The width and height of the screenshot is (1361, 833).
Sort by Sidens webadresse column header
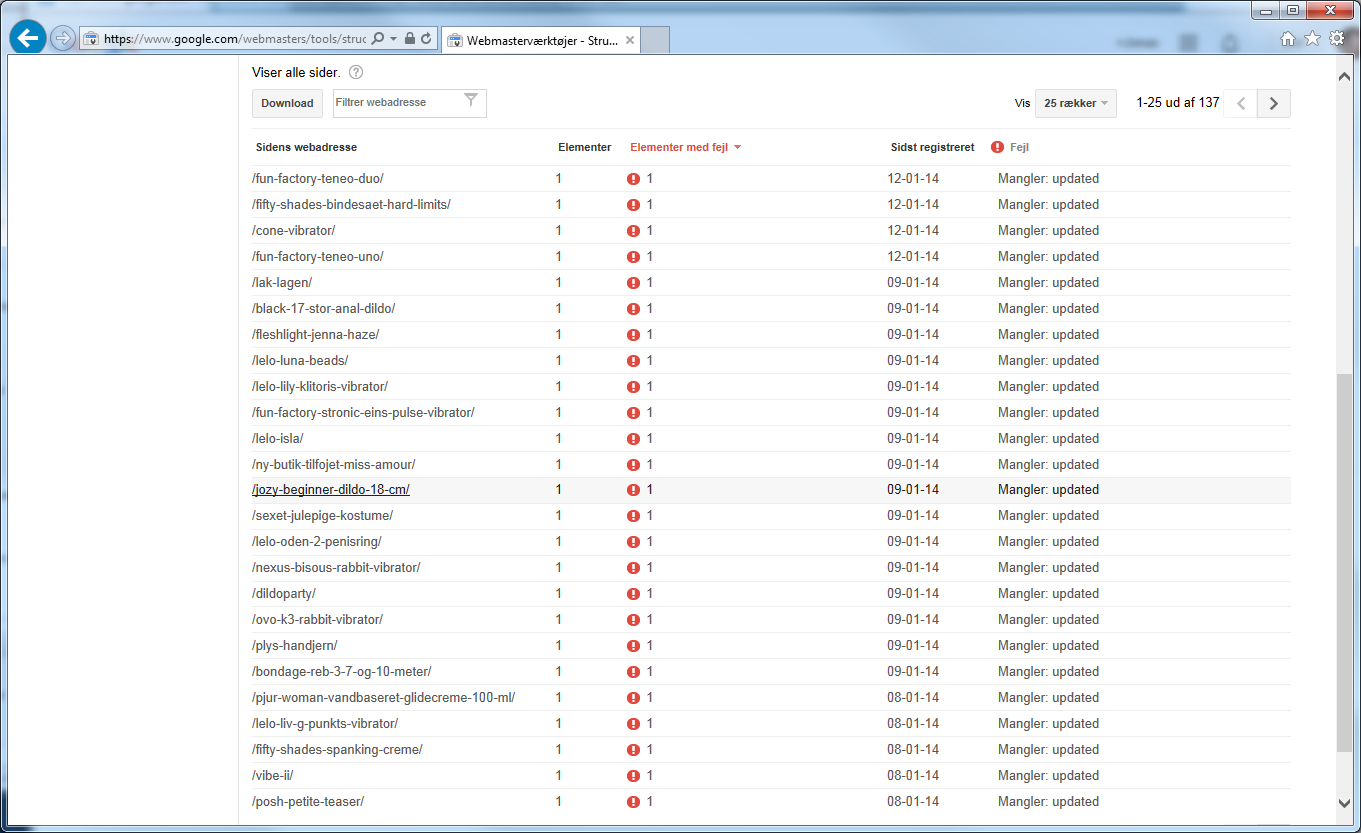click(x=306, y=147)
